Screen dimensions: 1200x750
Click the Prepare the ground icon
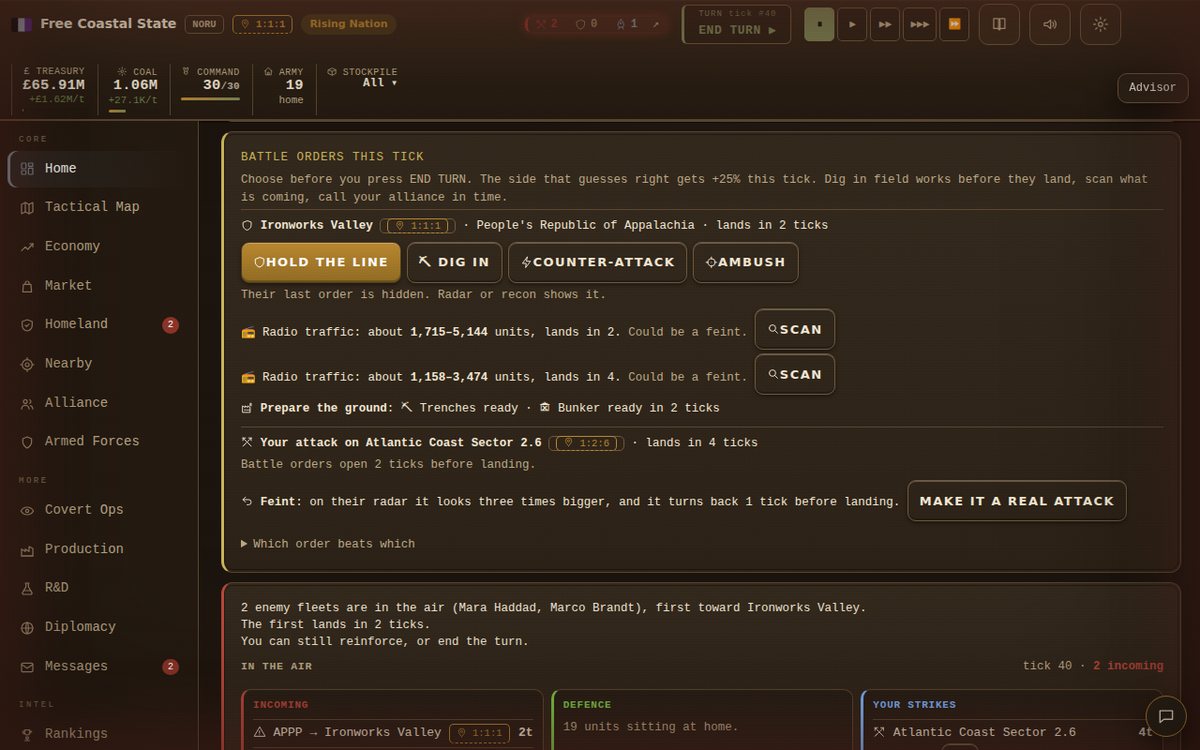pos(247,408)
